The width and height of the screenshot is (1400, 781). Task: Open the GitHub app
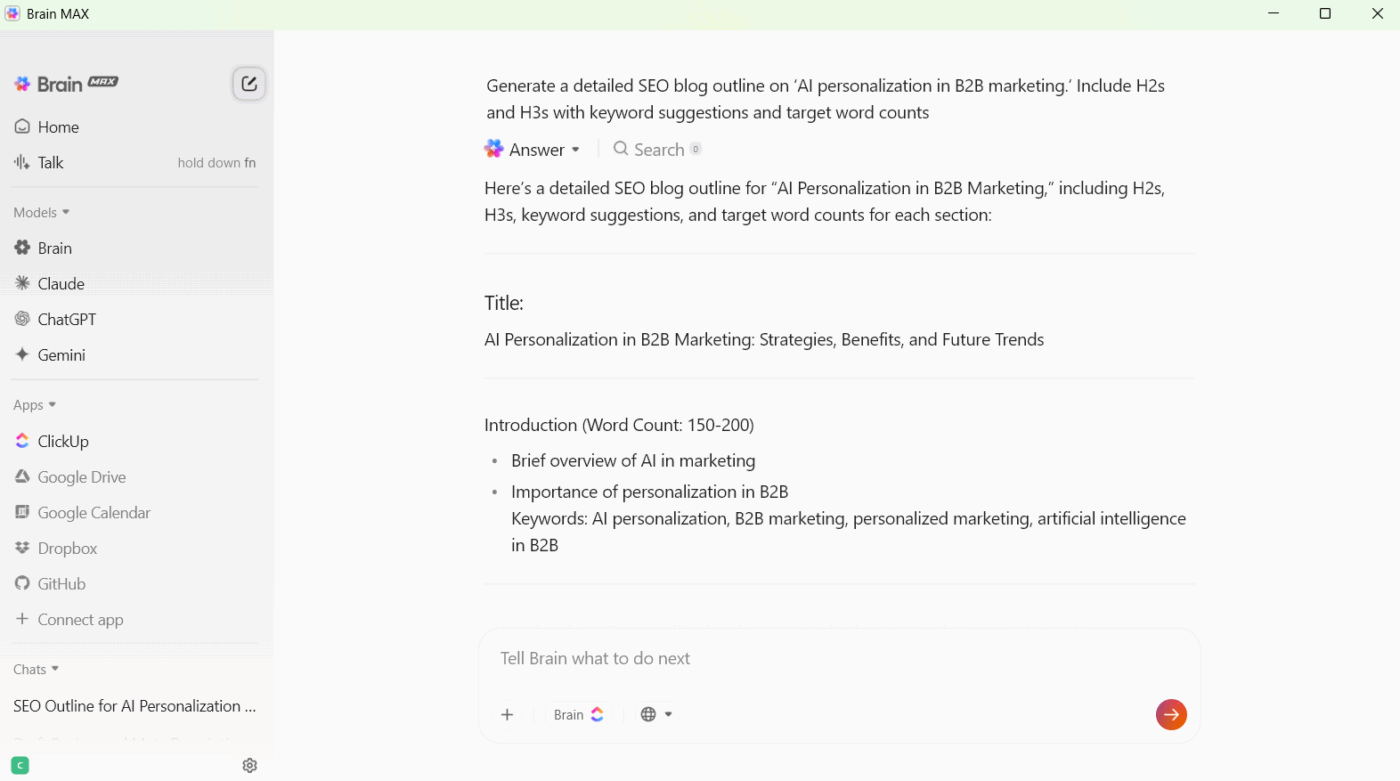pos(61,584)
